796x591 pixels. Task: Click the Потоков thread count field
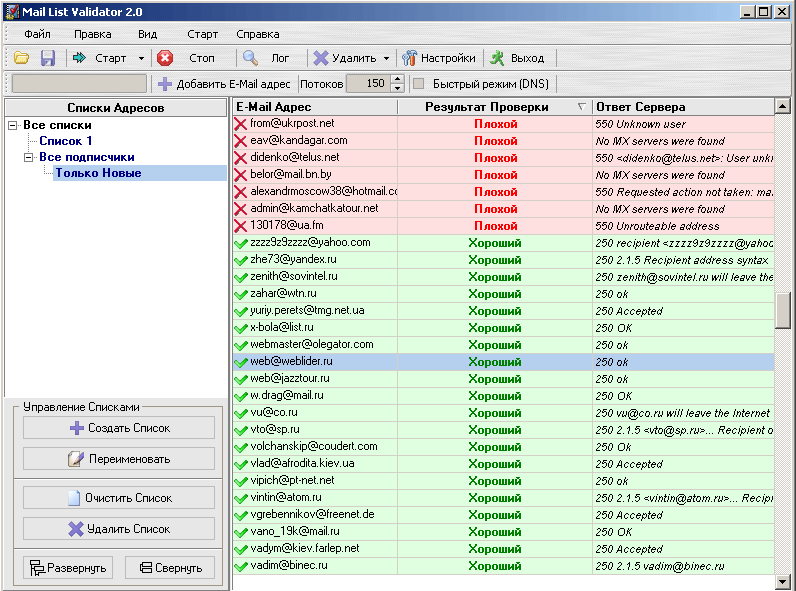[369, 84]
